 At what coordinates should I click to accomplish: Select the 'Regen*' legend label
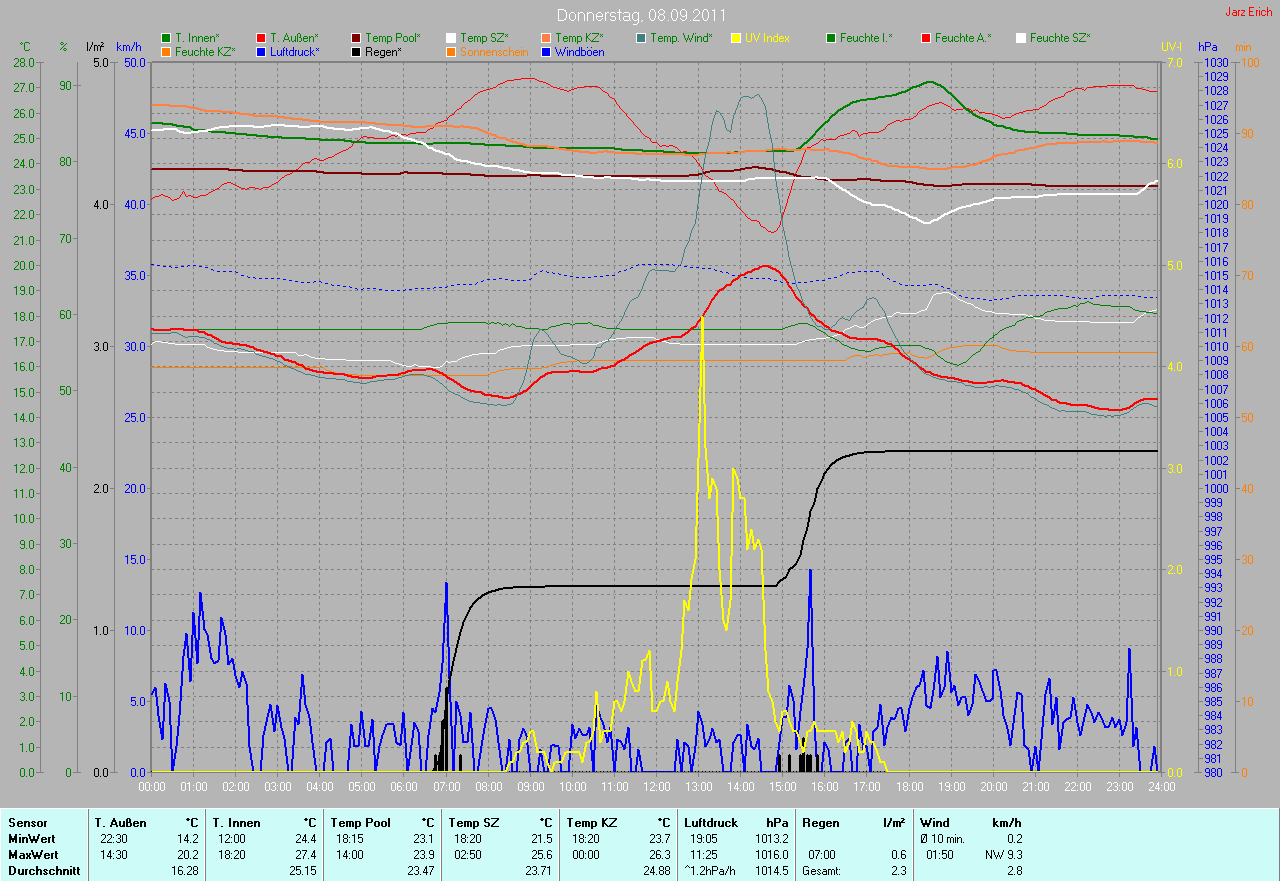coord(383,51)
